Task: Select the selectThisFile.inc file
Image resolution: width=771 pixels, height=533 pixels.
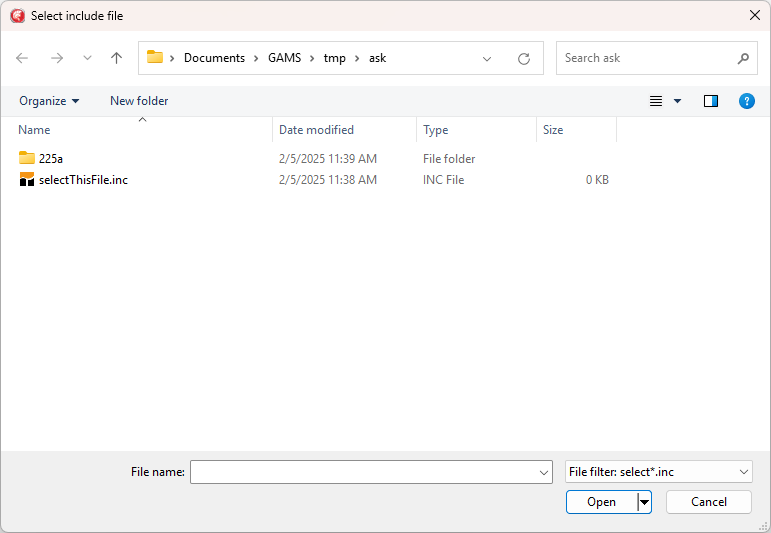Action: click(x=83, y=180)
